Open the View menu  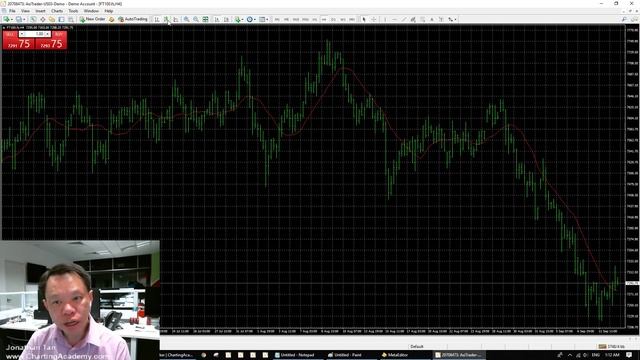[25, 11]
